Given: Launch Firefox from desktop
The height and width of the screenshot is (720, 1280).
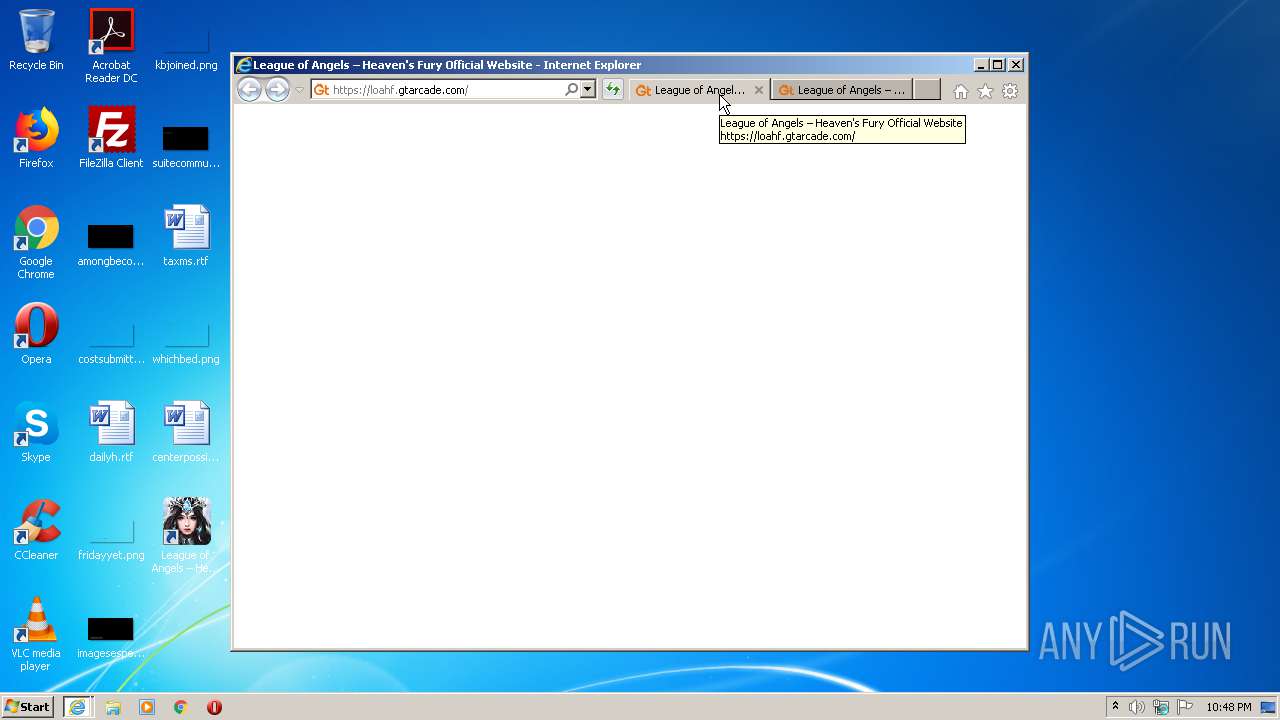Looking at the screenshot, I should click(x=36, y=138).
